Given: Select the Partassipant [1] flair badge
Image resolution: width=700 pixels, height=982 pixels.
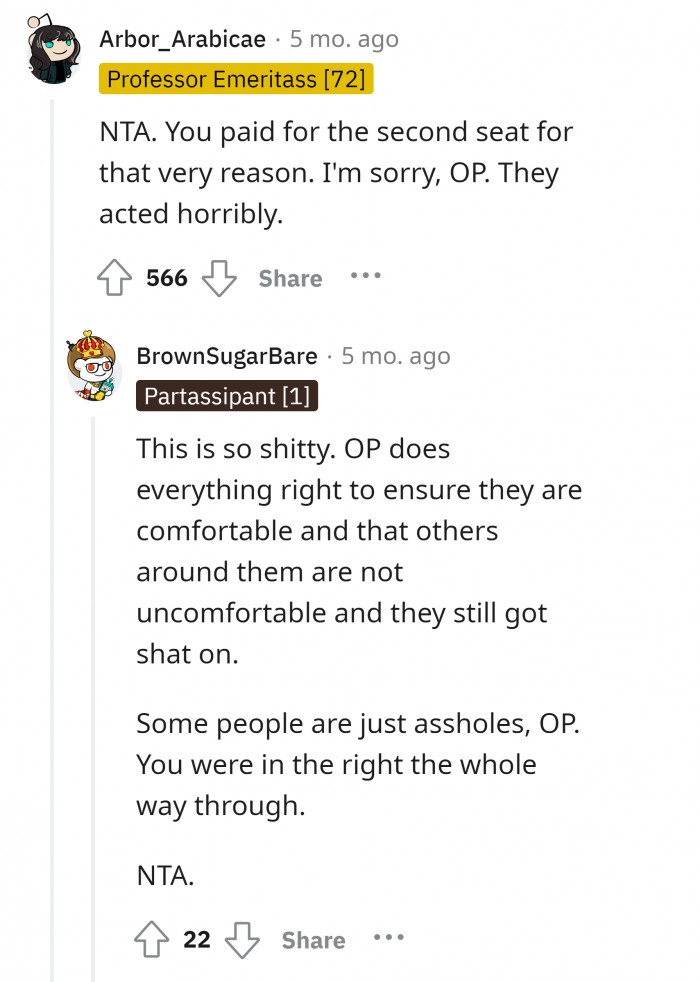Looking at the screenshot, I should point(227,396).
